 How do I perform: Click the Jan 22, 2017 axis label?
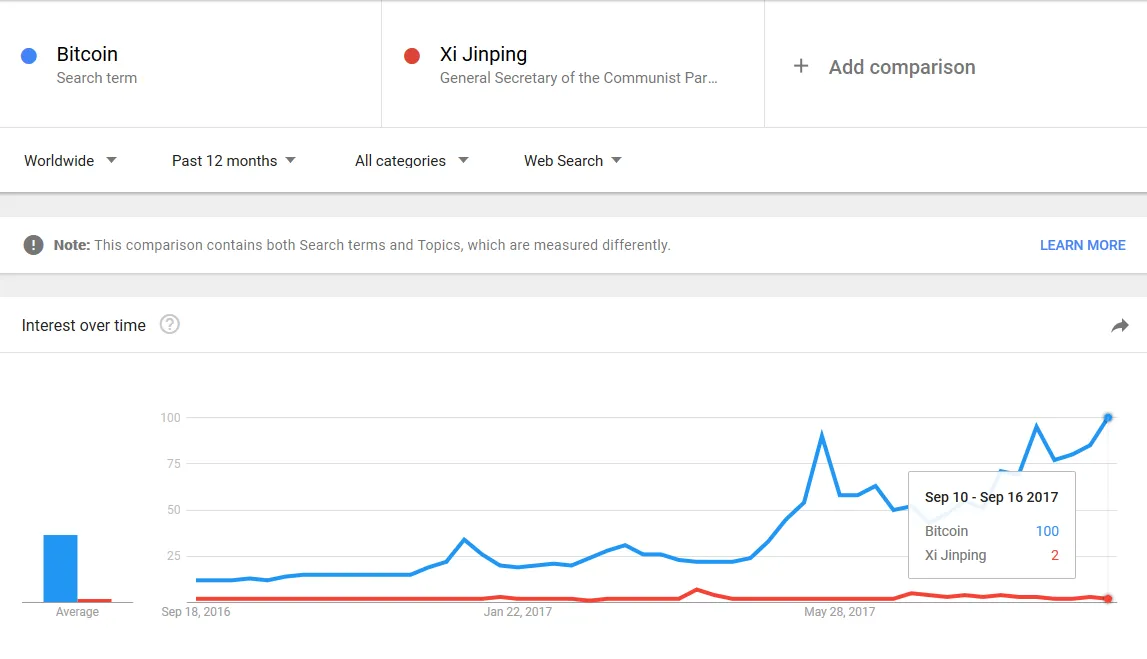(517, 612)
